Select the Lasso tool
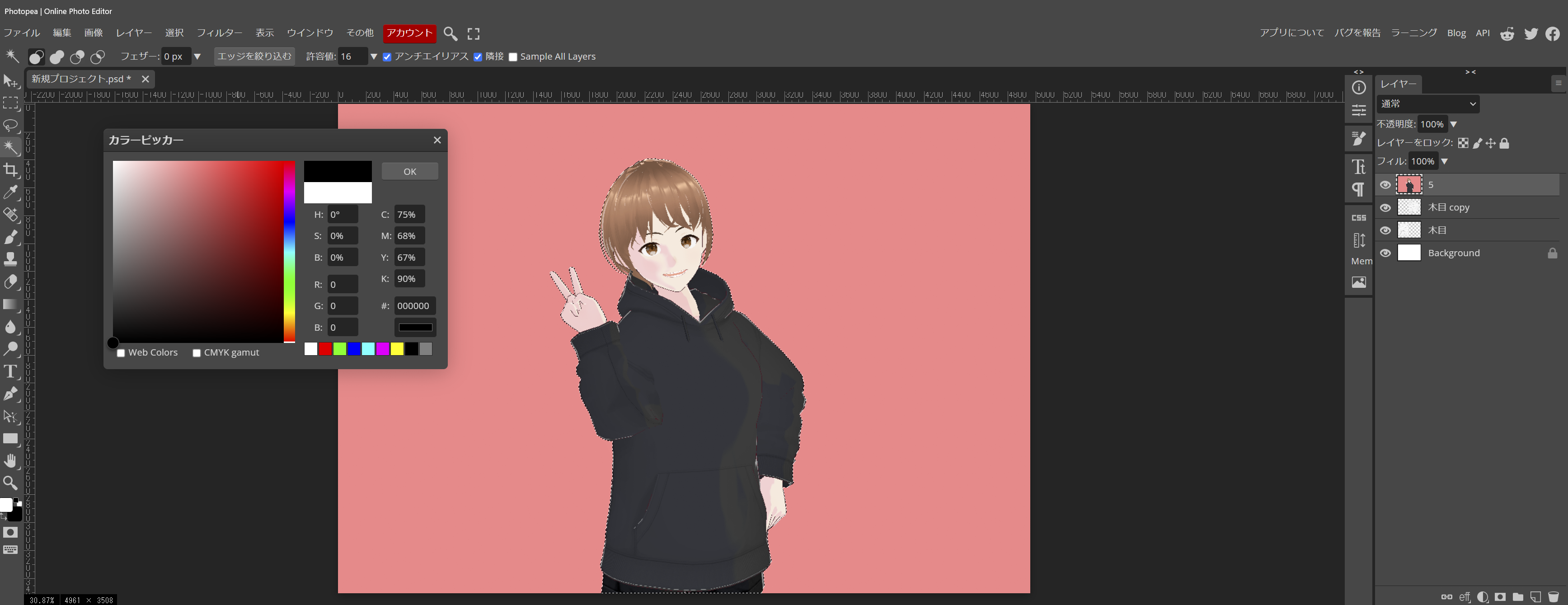The image size is (1568, 605). coord(10,125)
